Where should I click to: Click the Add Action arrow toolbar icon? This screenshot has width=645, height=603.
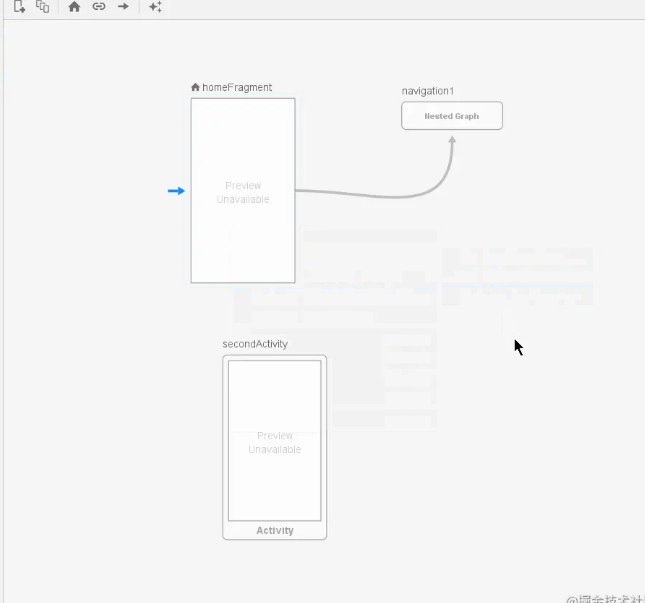[123, 7]
